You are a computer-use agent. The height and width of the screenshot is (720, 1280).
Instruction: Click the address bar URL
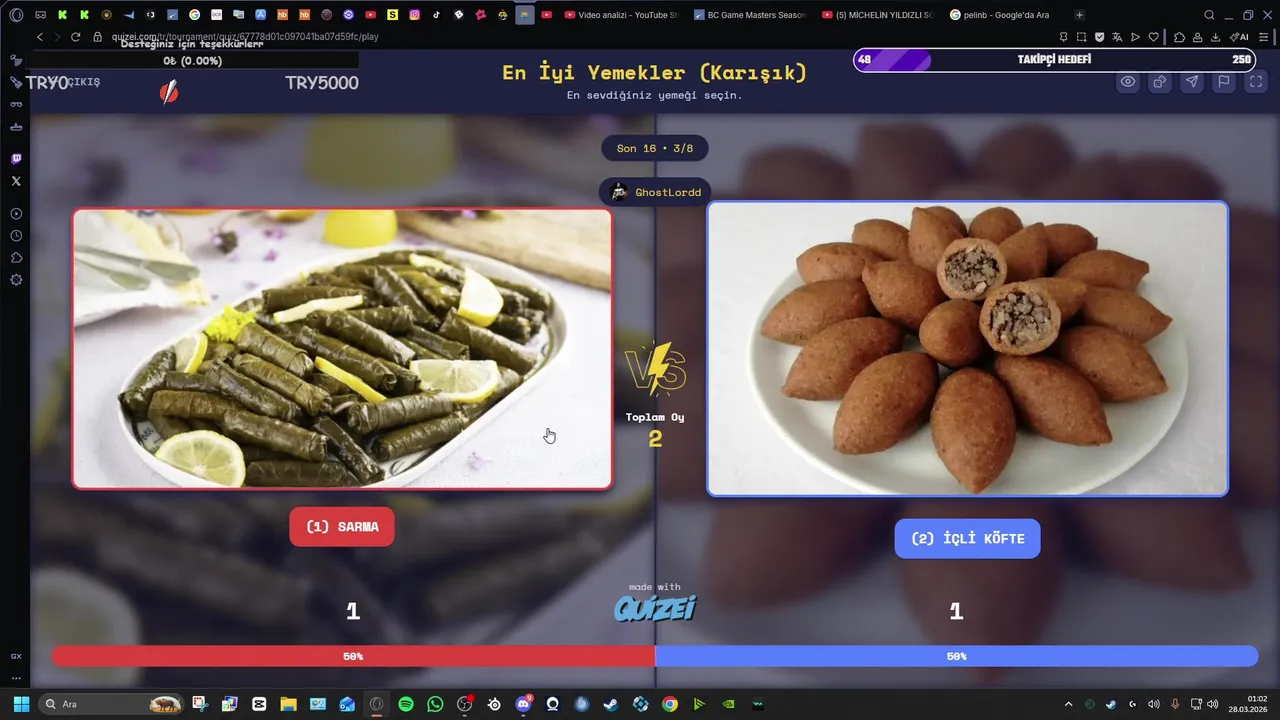pyautogui.click(x=245, y=37)
